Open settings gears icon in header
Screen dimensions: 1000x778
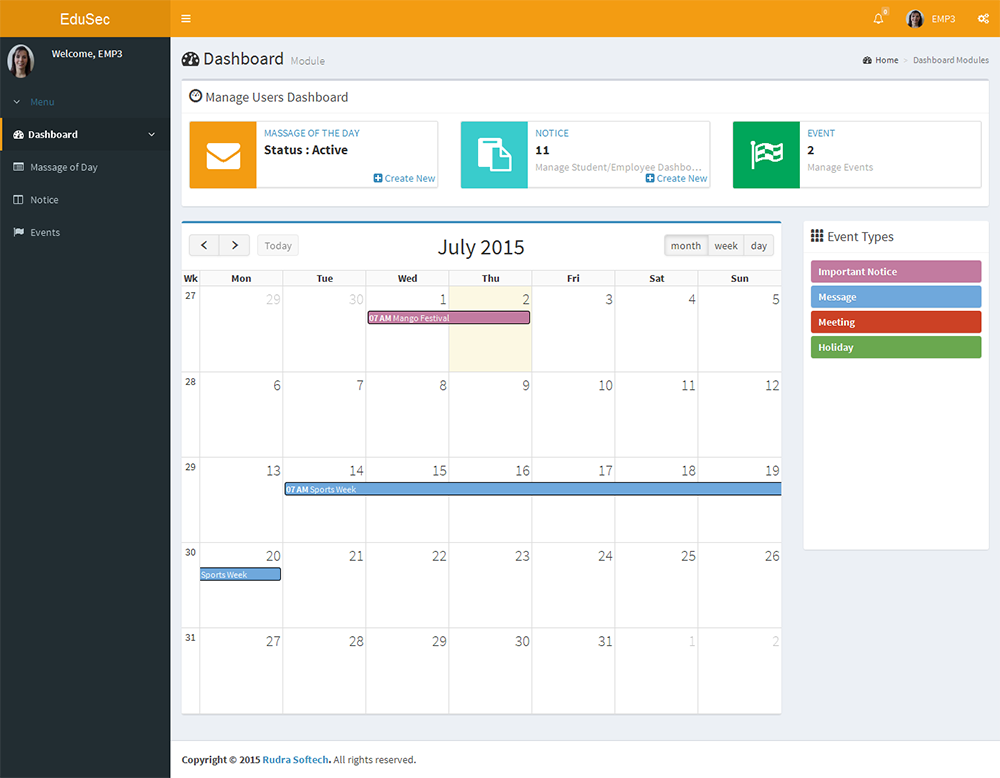coord(983,18)
